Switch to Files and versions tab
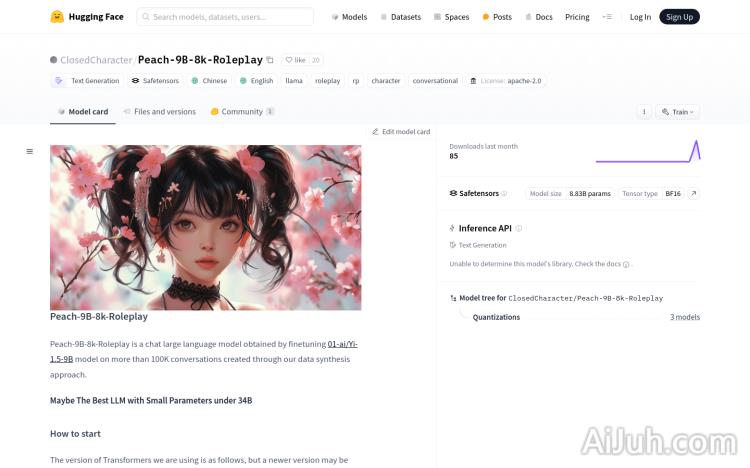The height and width of the screenshot is (468, 750). [x=159, y=112]
